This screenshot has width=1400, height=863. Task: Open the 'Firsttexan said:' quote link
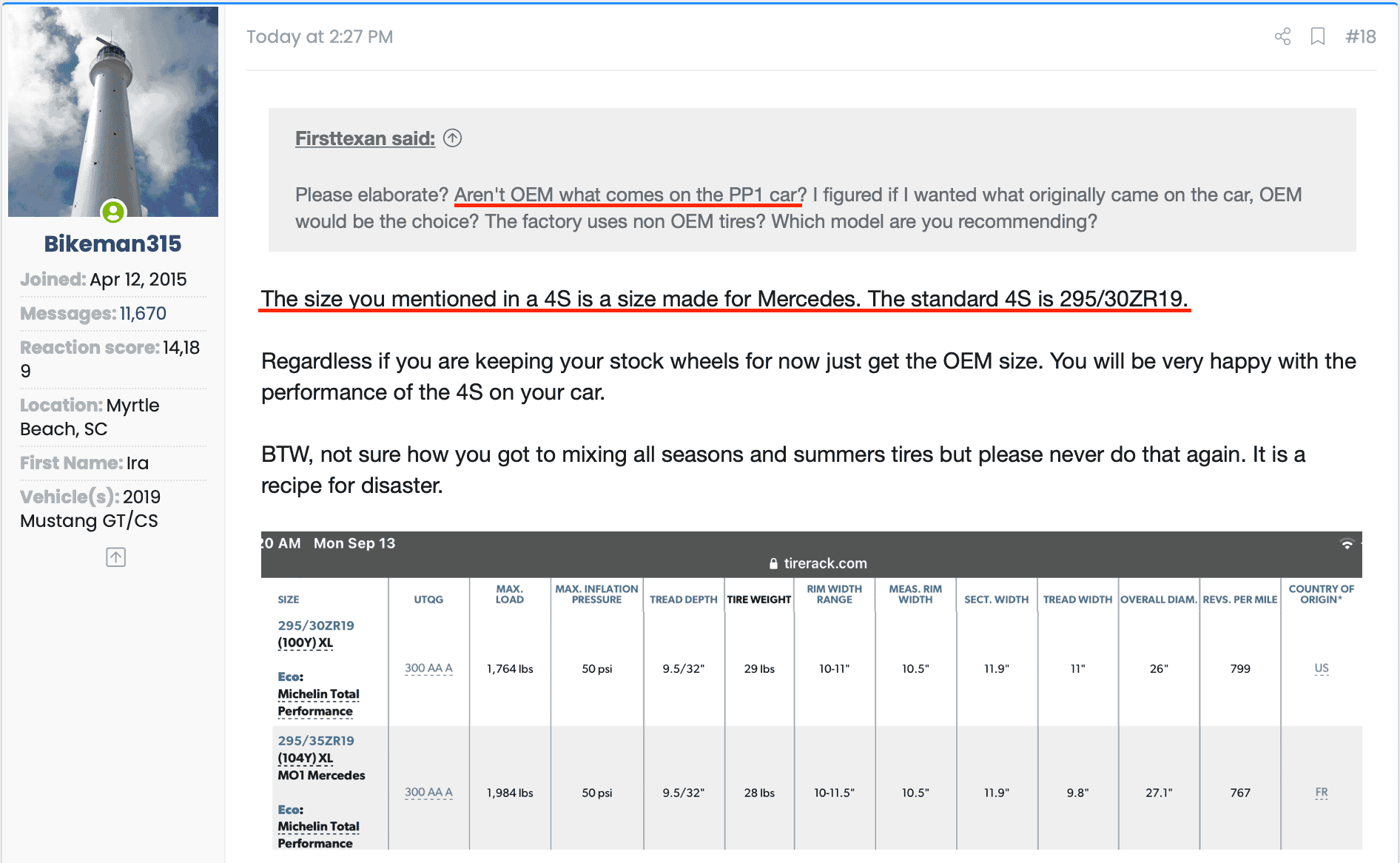pos(365,138)
